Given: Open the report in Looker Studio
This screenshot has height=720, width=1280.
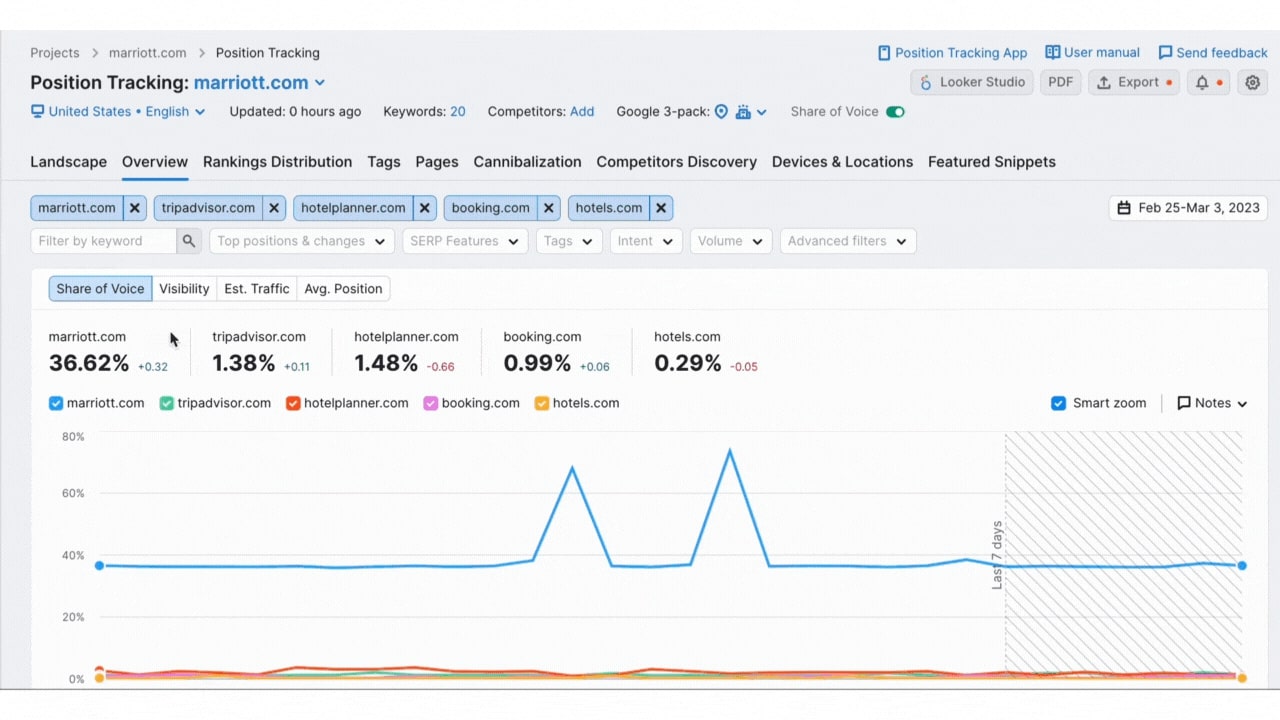Looking at the screenshot, I should [971, 82].
